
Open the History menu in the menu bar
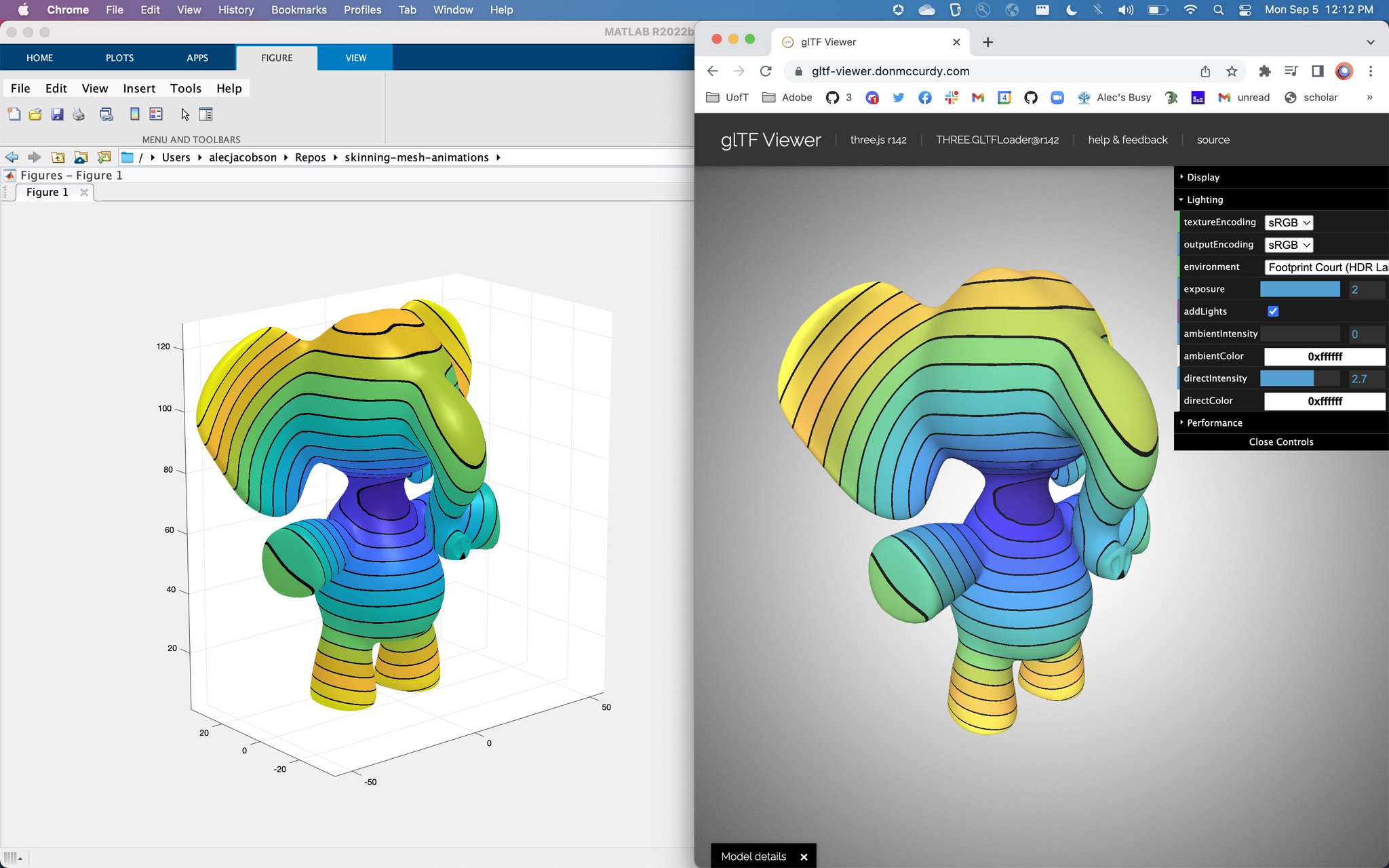(x=235, y=9)
